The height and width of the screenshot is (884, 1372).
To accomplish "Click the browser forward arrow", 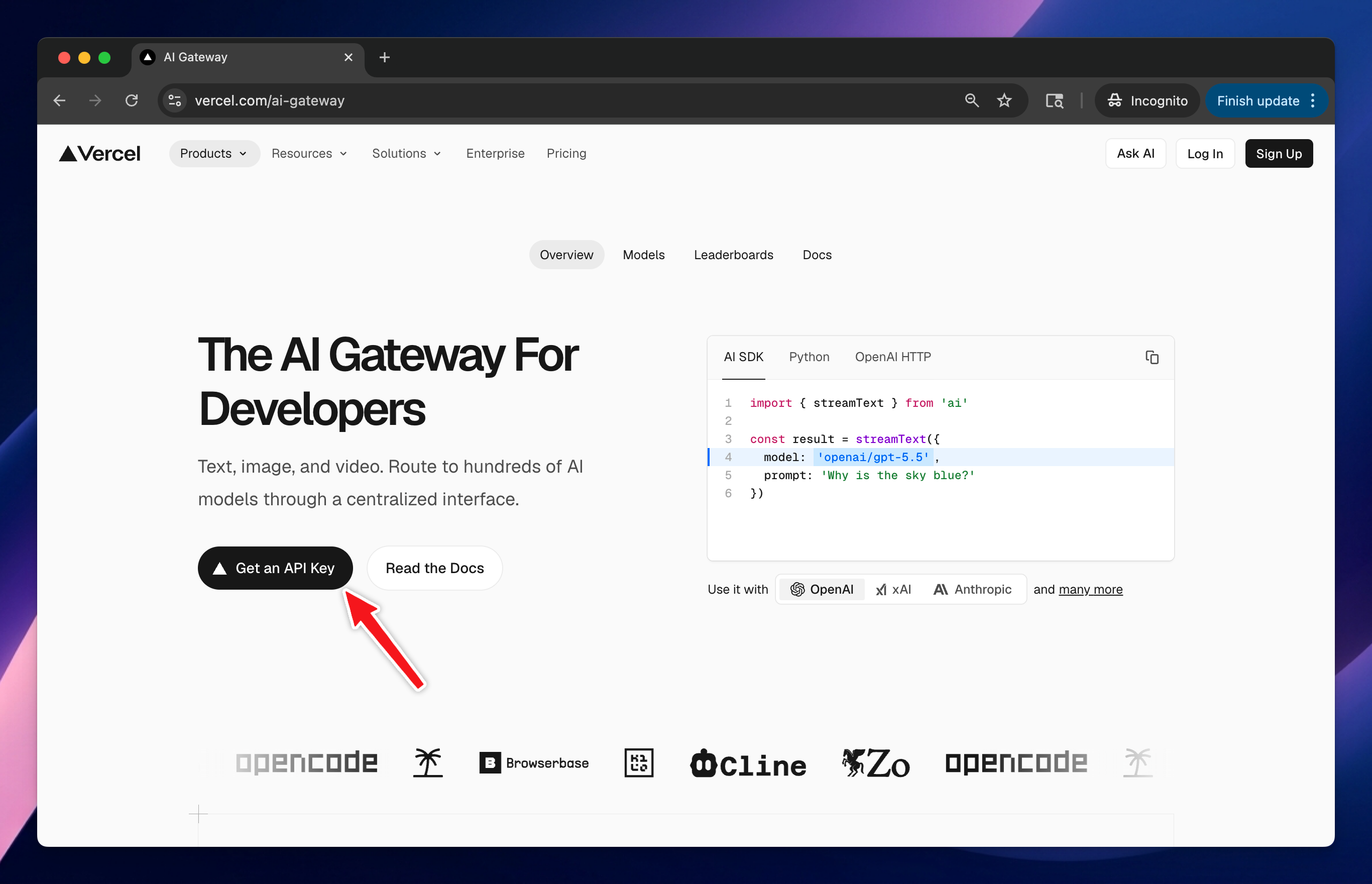I will (95, 100).
